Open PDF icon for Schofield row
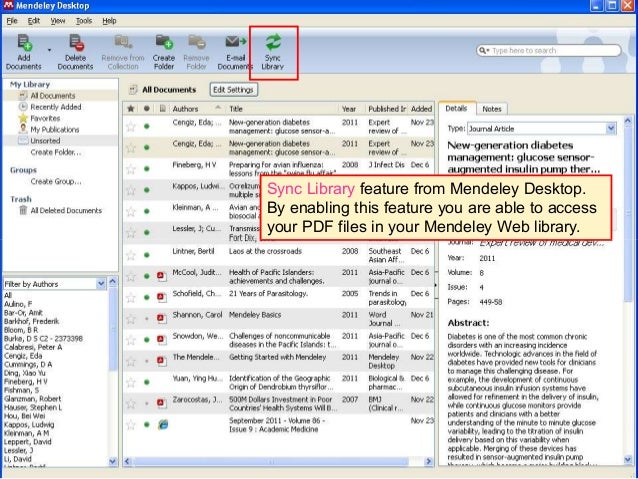 pyautogui.click(x=162, y=297)
